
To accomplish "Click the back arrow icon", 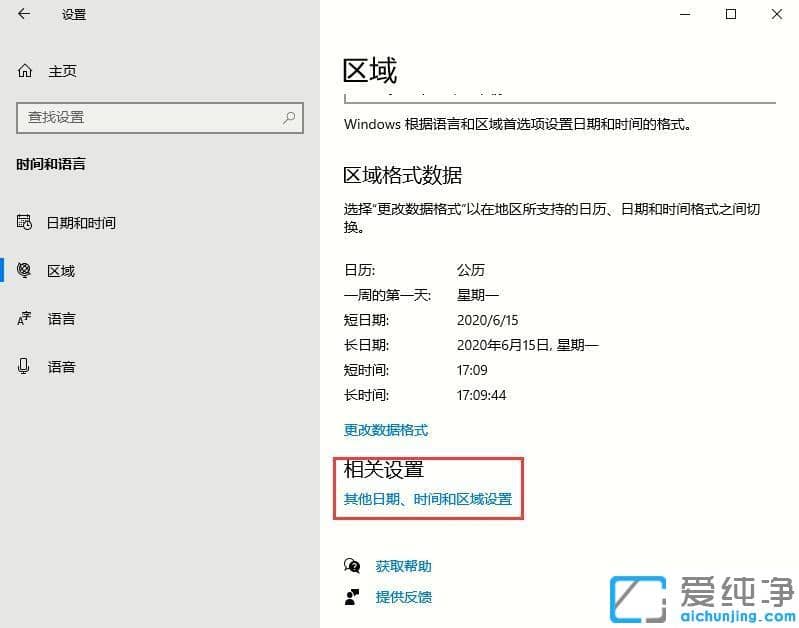I will 24,14.
